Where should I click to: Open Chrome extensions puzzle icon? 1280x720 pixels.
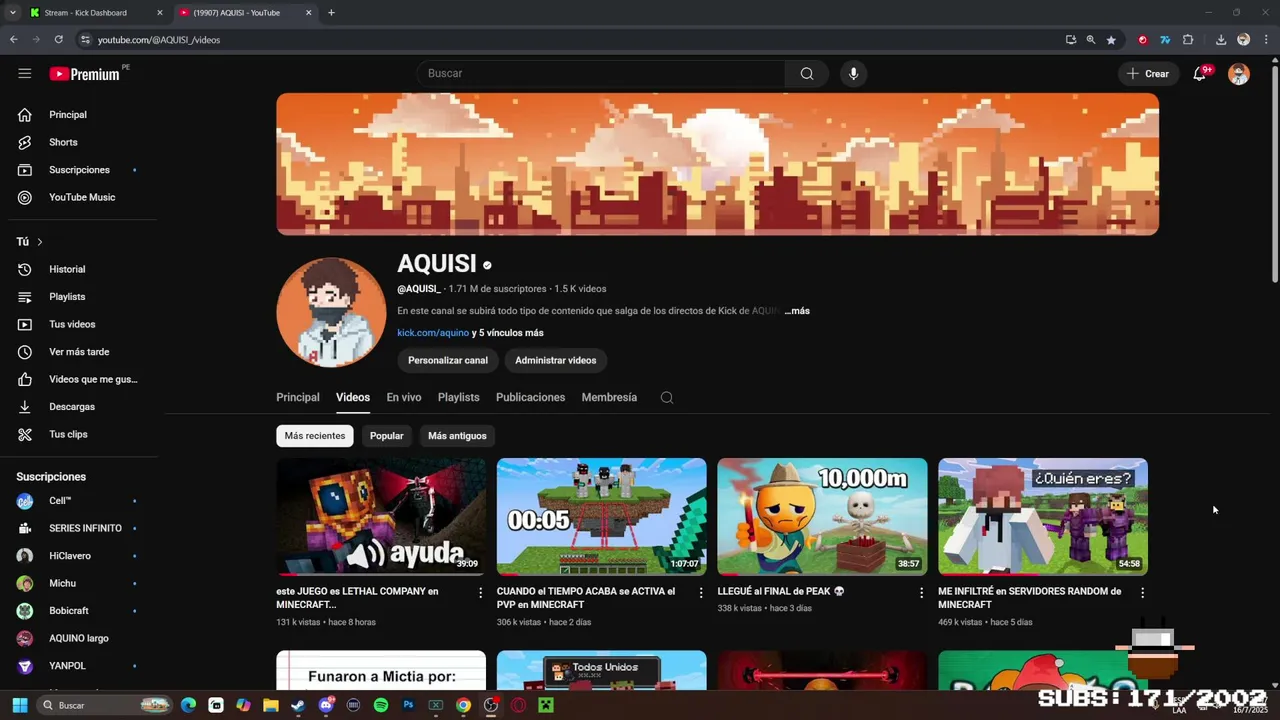point(1188,40)
